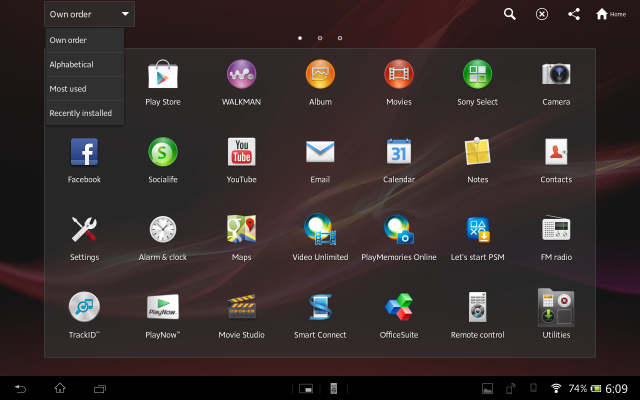The width and height of the screenshot is (640, 400).
Task: Tap the 74% battery indicator
Action: [584, 388]
